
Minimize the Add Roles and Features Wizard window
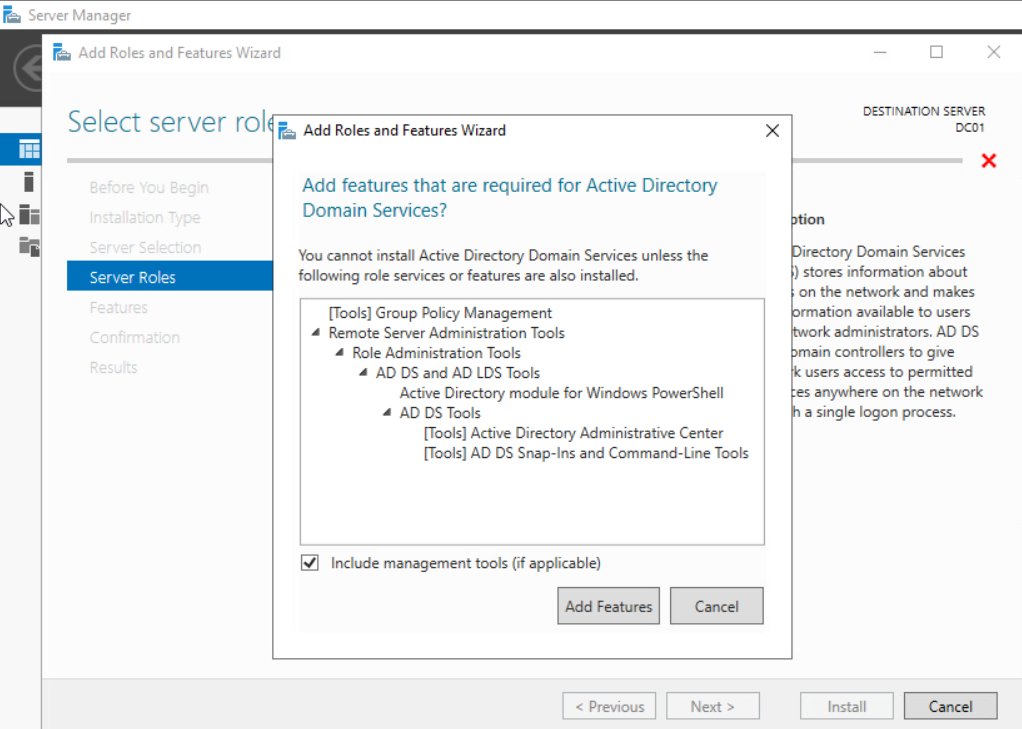[x=880, y=52]
